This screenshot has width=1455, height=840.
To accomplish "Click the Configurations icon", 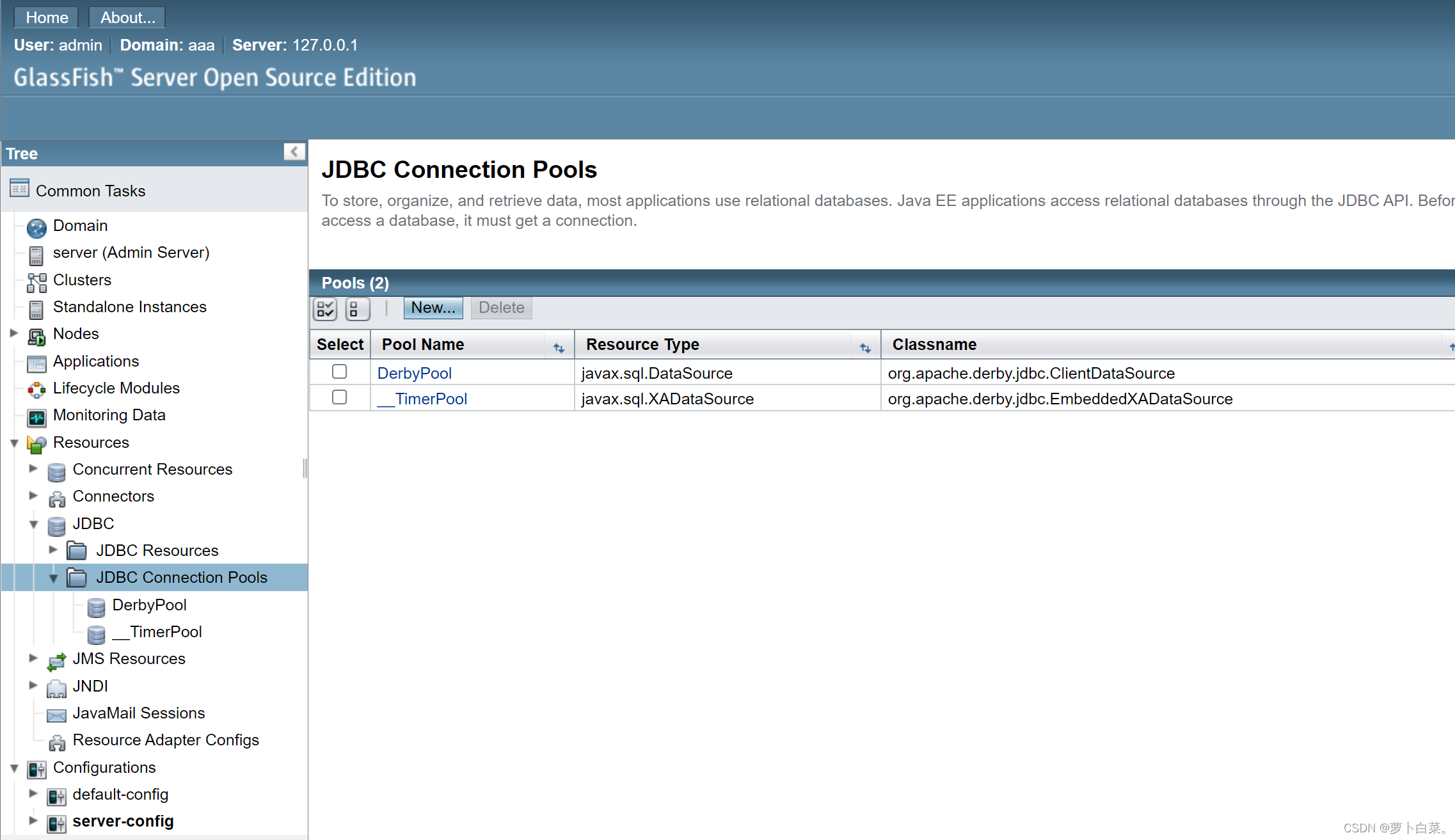I will pos(36,769).
